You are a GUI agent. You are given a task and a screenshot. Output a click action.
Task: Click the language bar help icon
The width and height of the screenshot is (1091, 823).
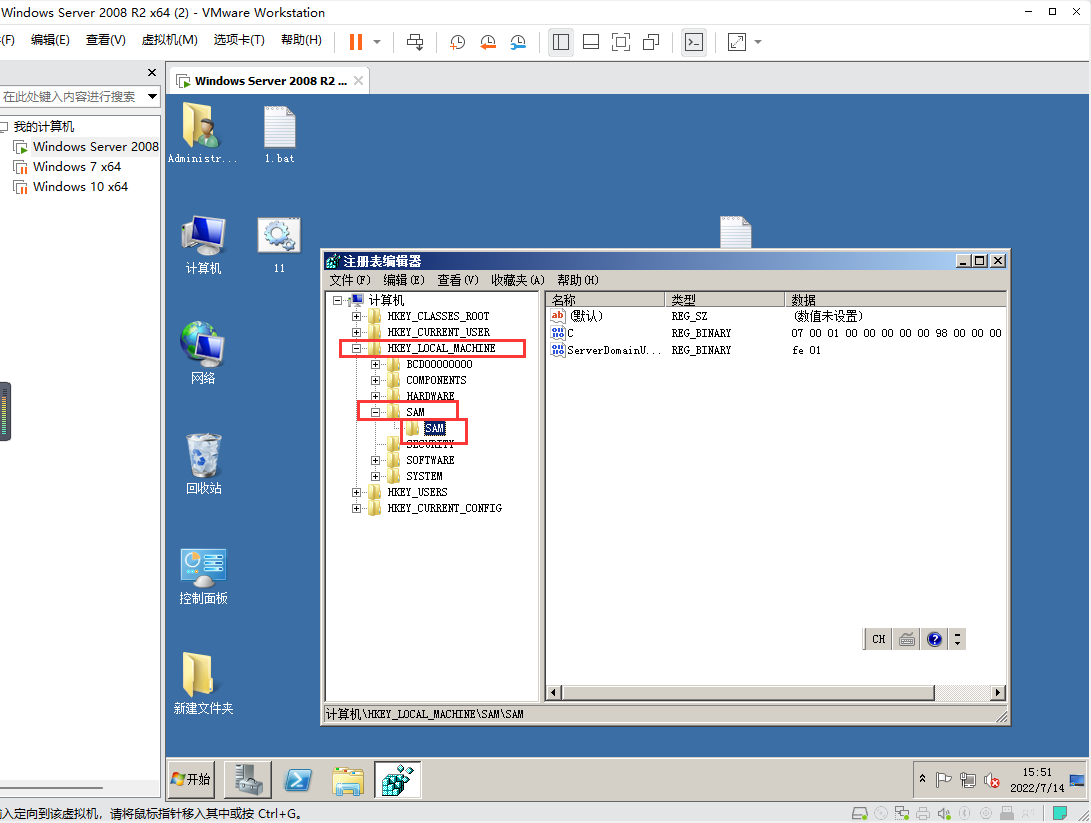(934, 639)
